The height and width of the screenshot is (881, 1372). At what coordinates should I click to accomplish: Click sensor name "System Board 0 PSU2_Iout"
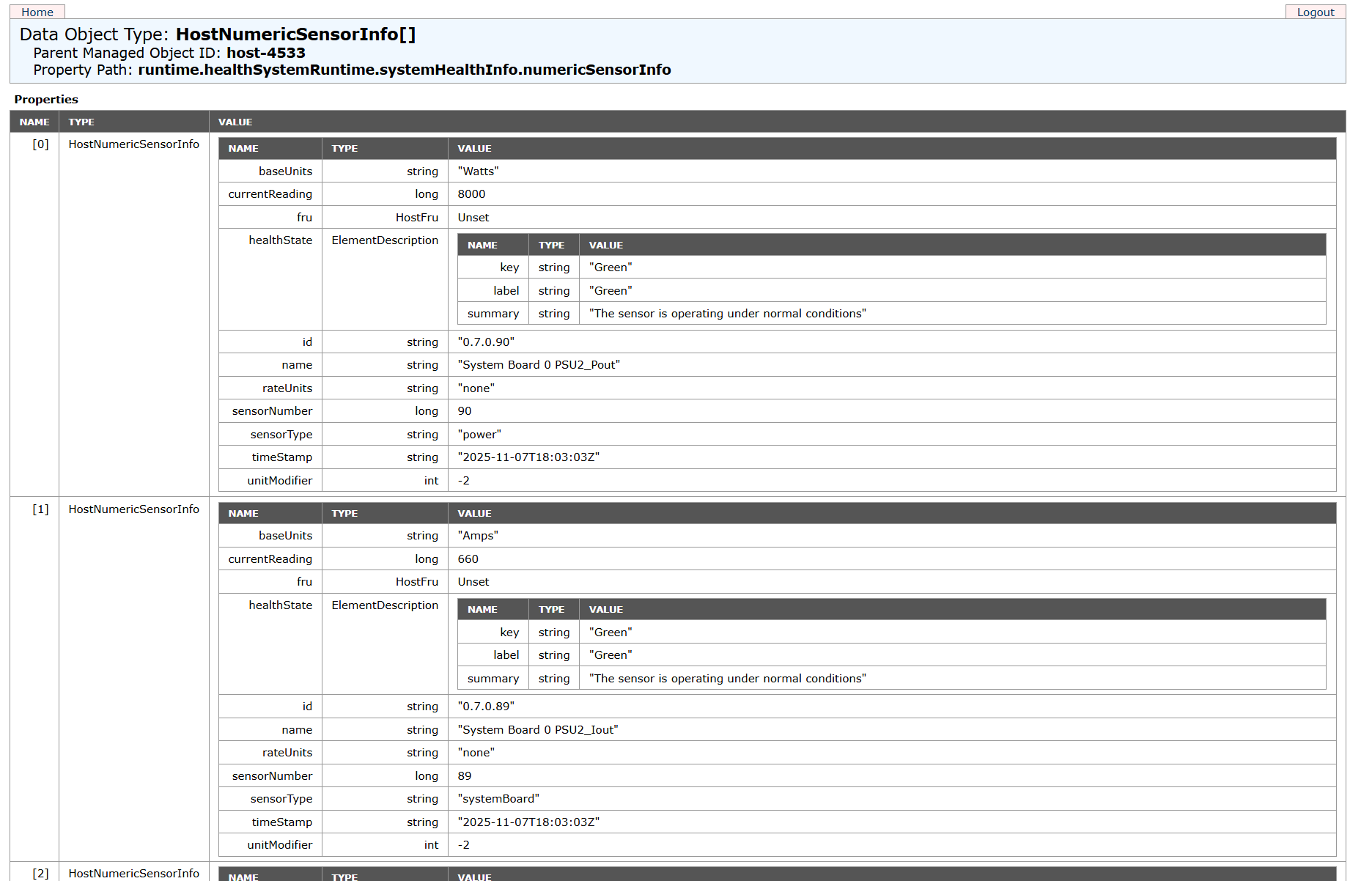(538, 730)
